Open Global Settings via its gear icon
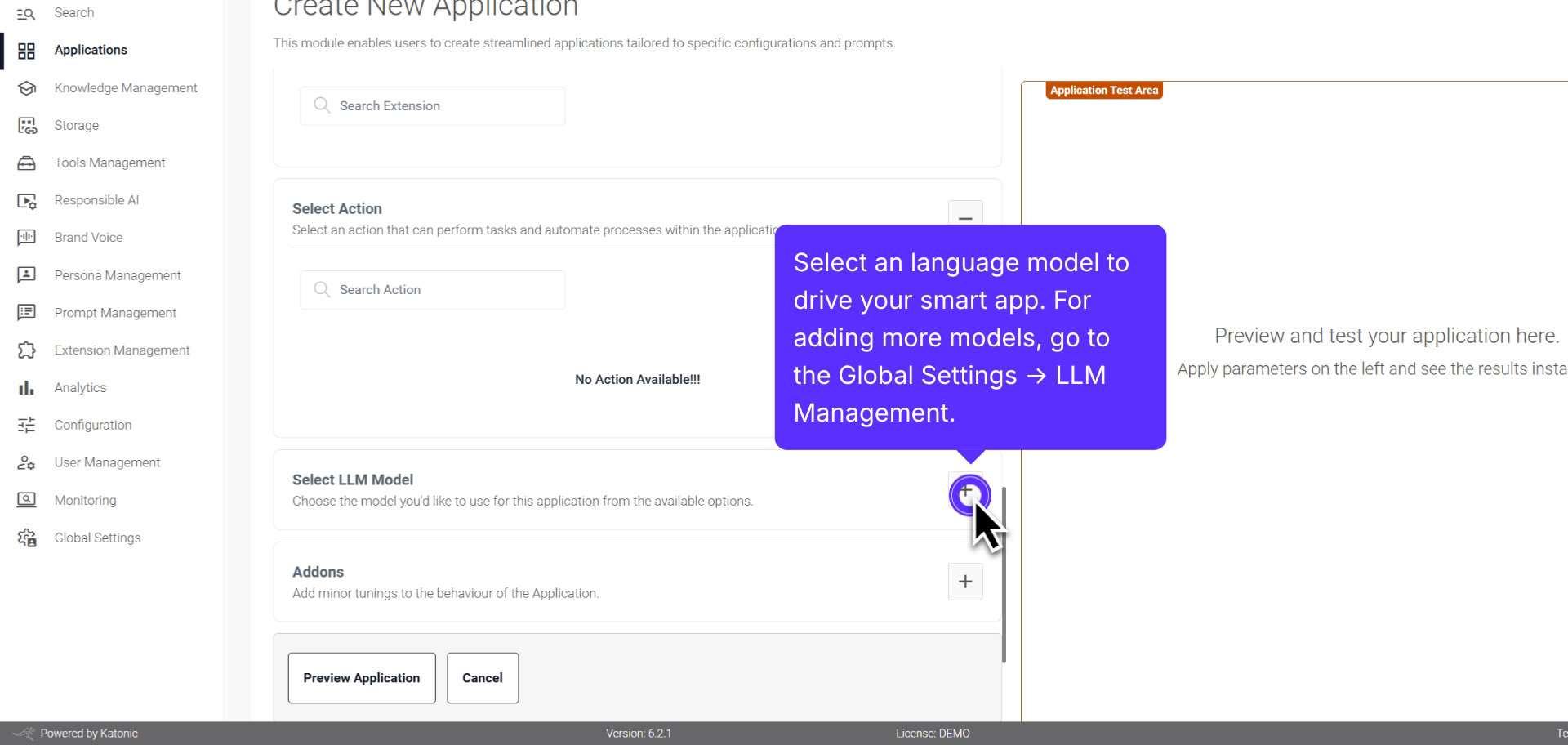Screen dimensions: 1568x745 tap(27, 538)
